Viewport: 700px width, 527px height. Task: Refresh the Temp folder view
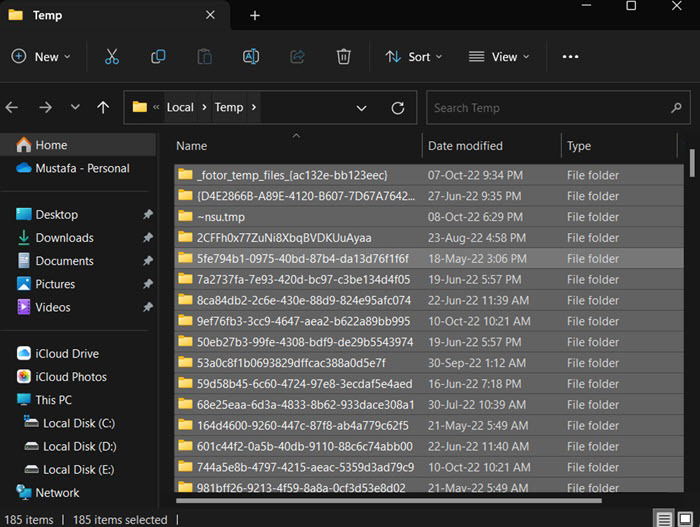tap(398, 108)
